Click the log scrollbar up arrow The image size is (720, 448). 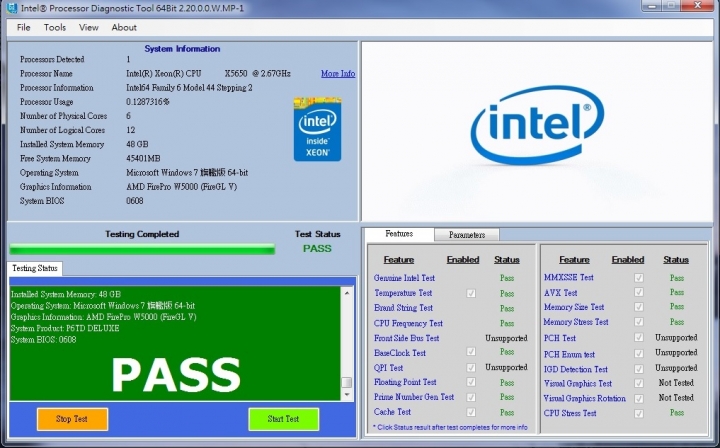pos(347,293)
